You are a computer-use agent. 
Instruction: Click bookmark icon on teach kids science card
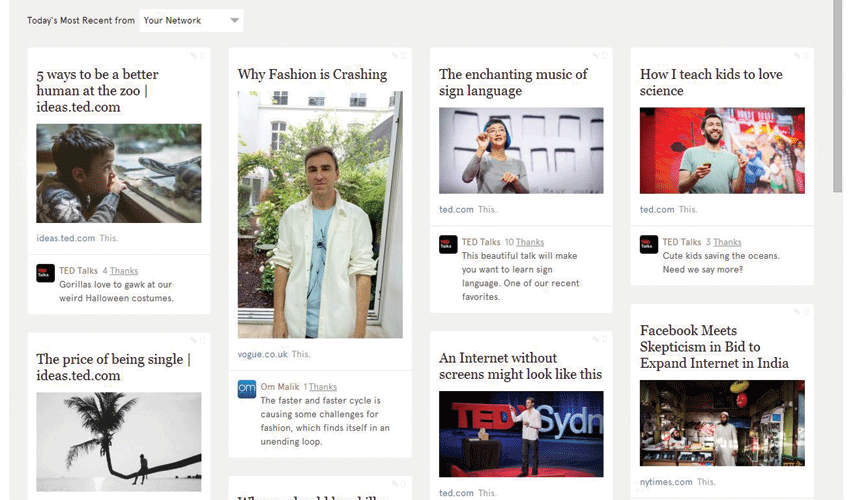point(806,55)
